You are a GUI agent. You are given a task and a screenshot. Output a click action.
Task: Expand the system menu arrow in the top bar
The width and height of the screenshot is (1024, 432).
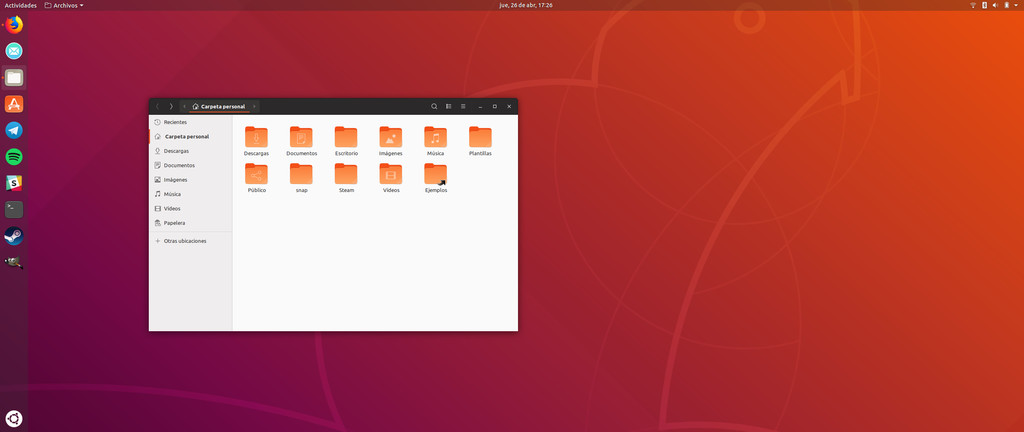[1017, 5]
